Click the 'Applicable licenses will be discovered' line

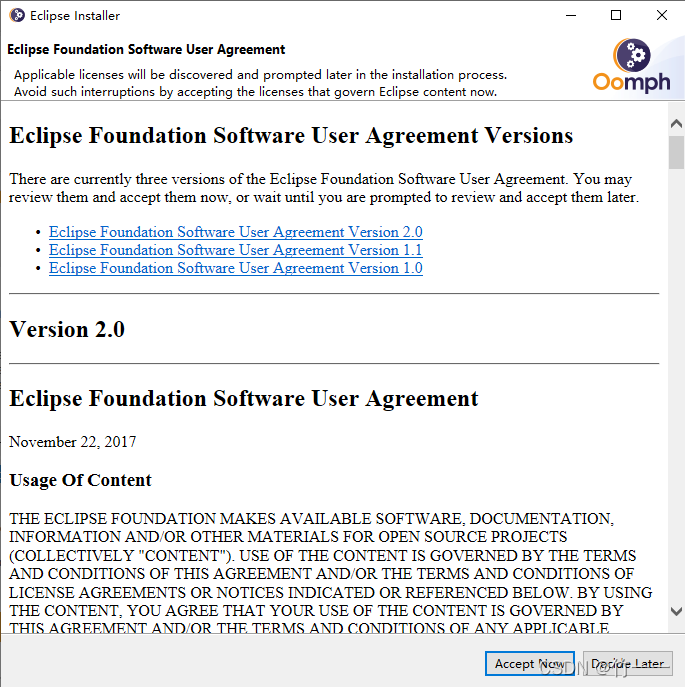pos(260,75)
